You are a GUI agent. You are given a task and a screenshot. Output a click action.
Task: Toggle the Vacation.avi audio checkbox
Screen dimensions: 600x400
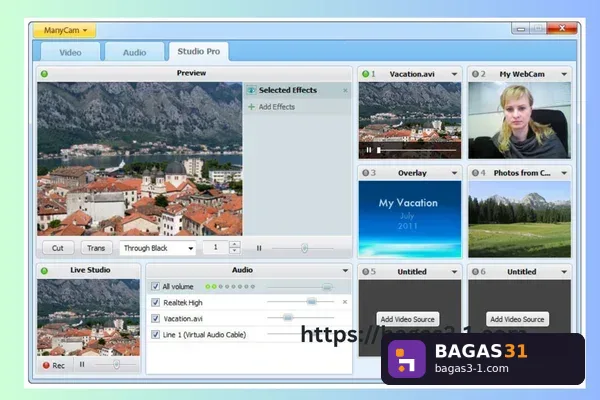pos(155,318)
